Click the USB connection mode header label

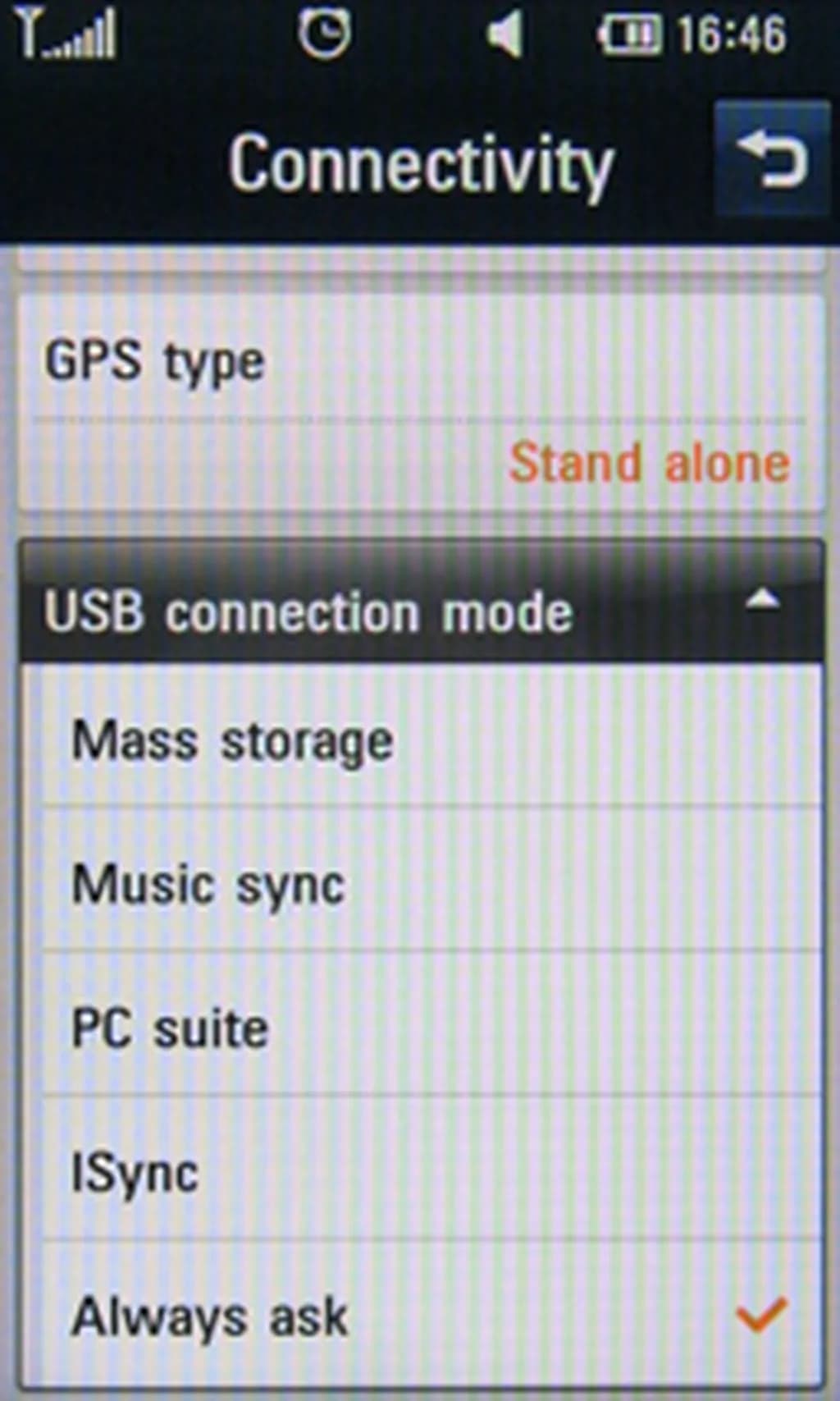coord(308,612)
